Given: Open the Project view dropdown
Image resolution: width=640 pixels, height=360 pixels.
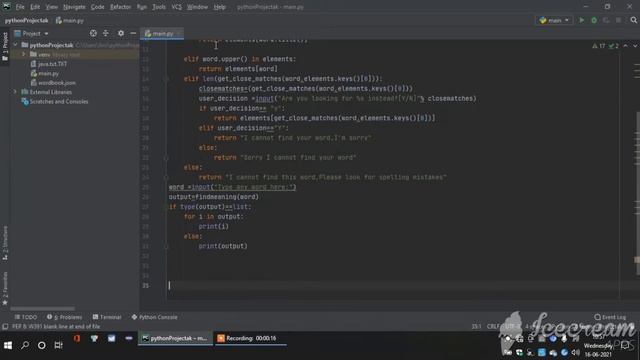Looking at the screenshot, I should click(32, 33).
